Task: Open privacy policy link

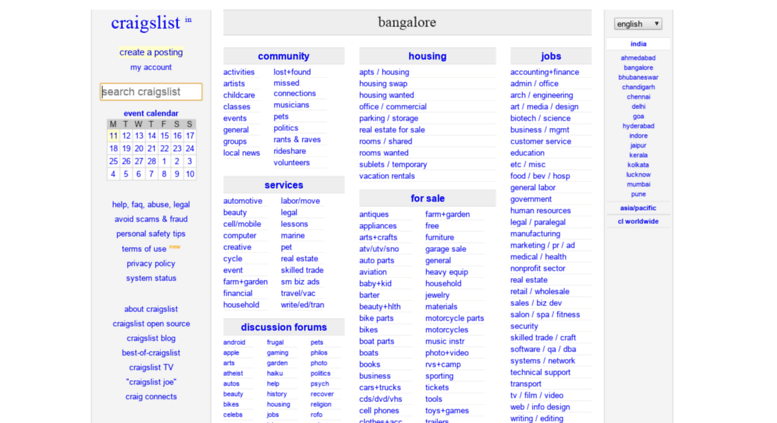Action: (x=151, y=264)
